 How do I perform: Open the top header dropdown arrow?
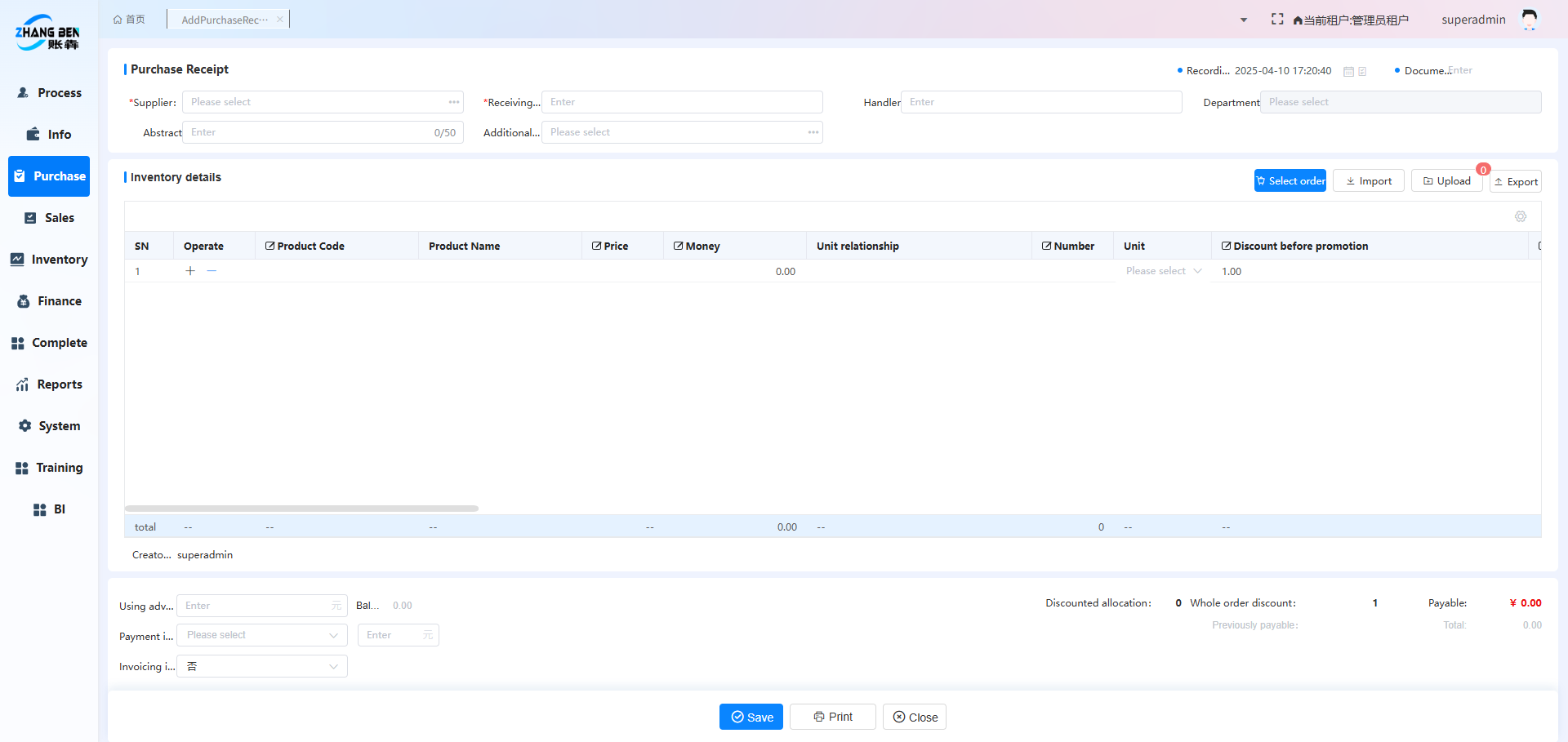click(1243, 20)
